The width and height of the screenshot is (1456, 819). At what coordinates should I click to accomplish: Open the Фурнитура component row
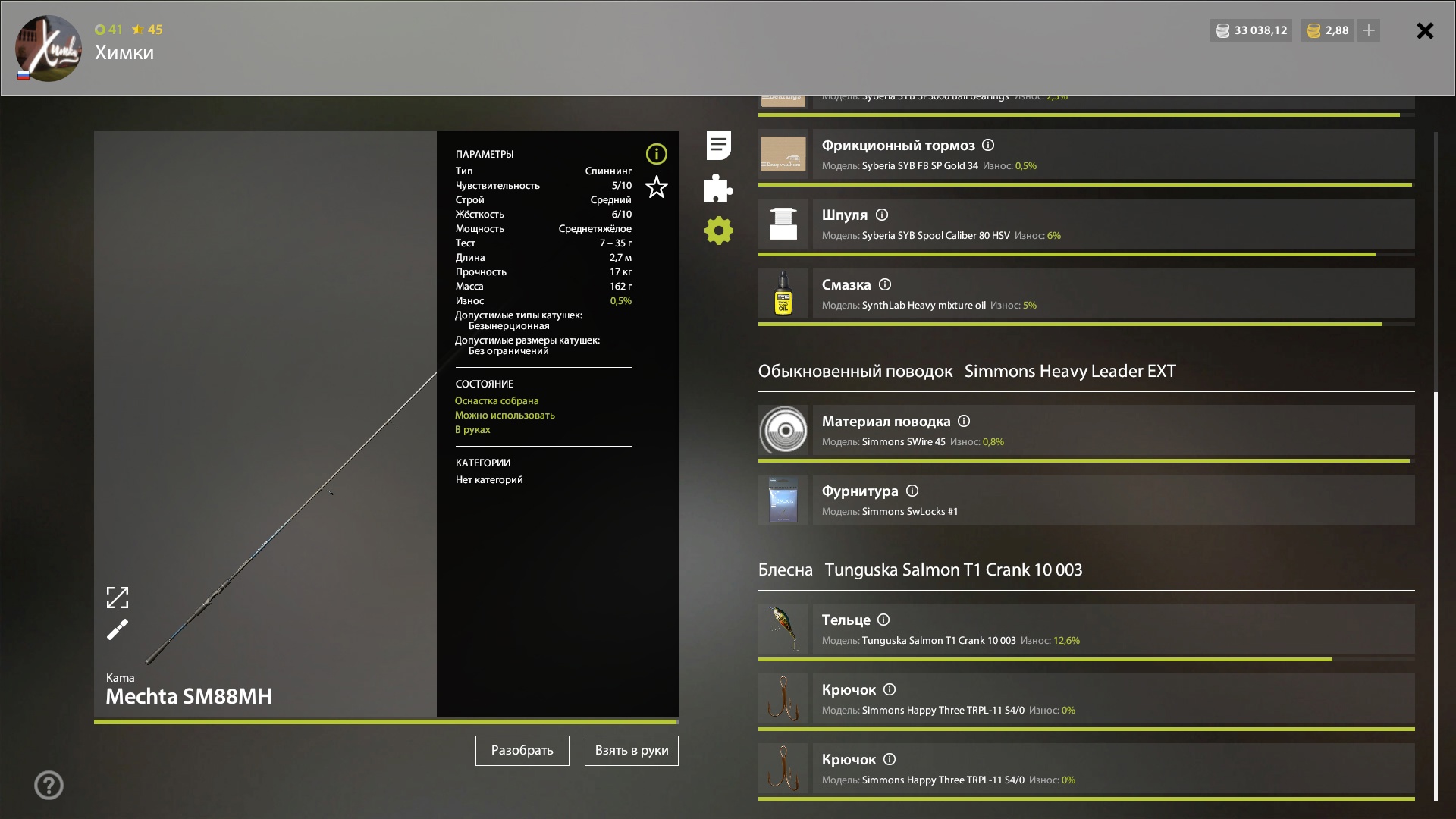[1113, 500]
